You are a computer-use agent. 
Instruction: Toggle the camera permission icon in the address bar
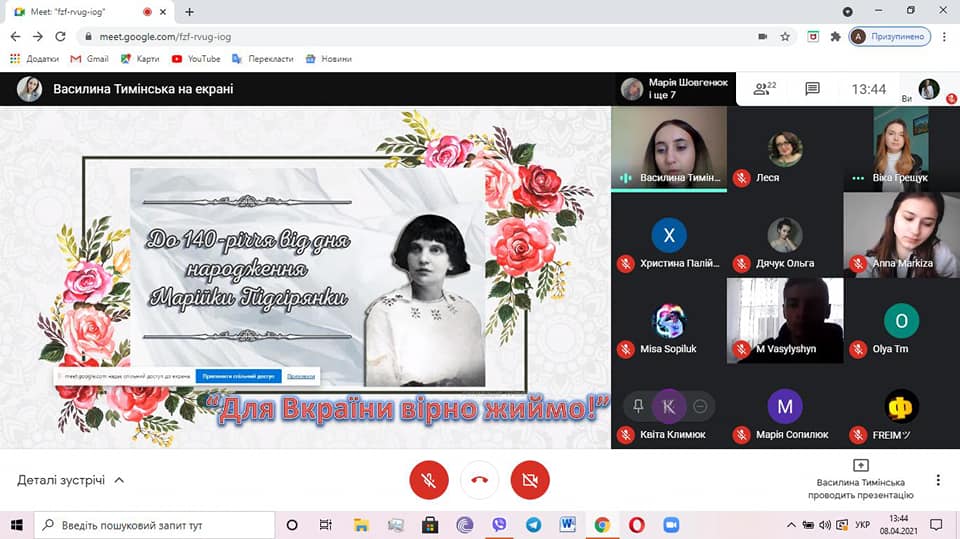coord(762,37)
